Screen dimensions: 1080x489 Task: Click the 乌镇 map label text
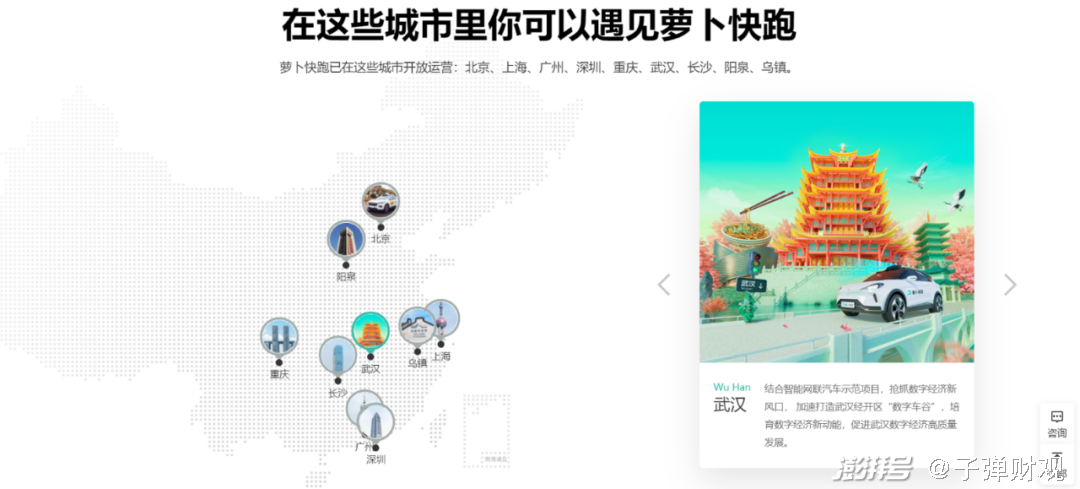pos(417,363)
